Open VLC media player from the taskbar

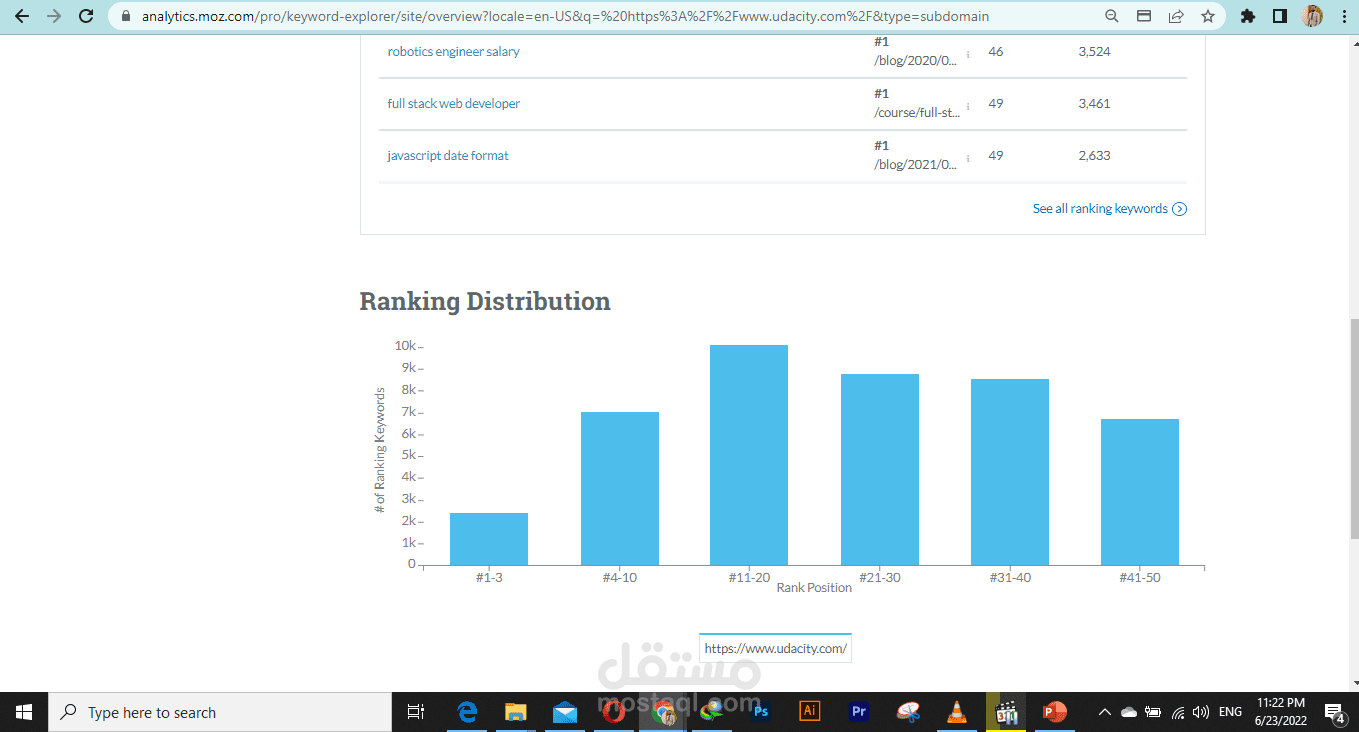(x=957, y=711)
